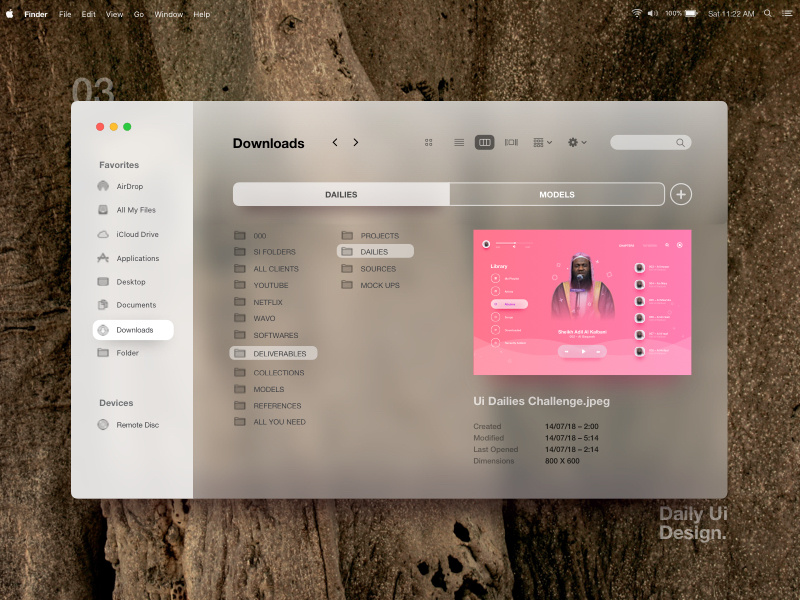Open the COLLECTIONS folder

[269, 372]
